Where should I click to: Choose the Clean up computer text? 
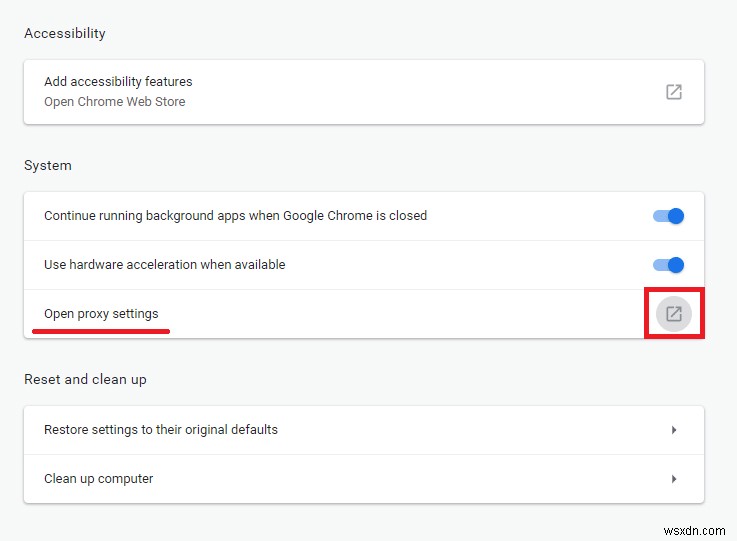click(x=99, y=479)
